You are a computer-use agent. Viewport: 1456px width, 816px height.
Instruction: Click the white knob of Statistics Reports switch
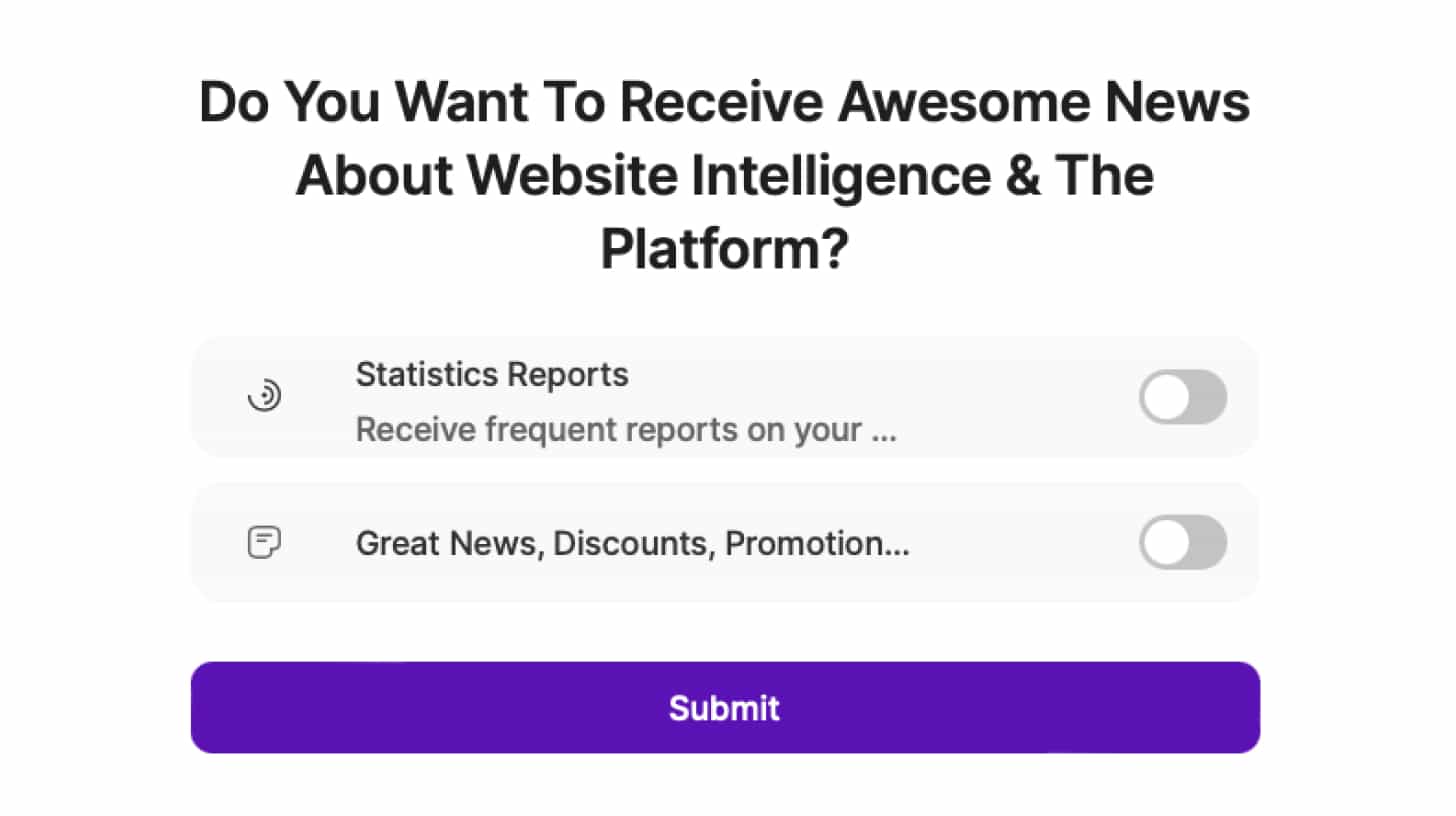[1166, 397]
